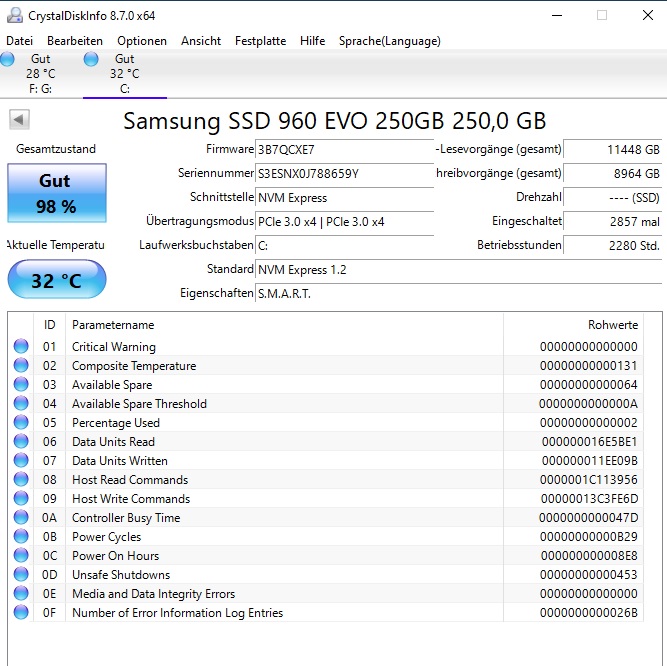Click the Firmware field 3B7QCXE7
This screenshot has height=666, width=667.
tap(345, 150)
